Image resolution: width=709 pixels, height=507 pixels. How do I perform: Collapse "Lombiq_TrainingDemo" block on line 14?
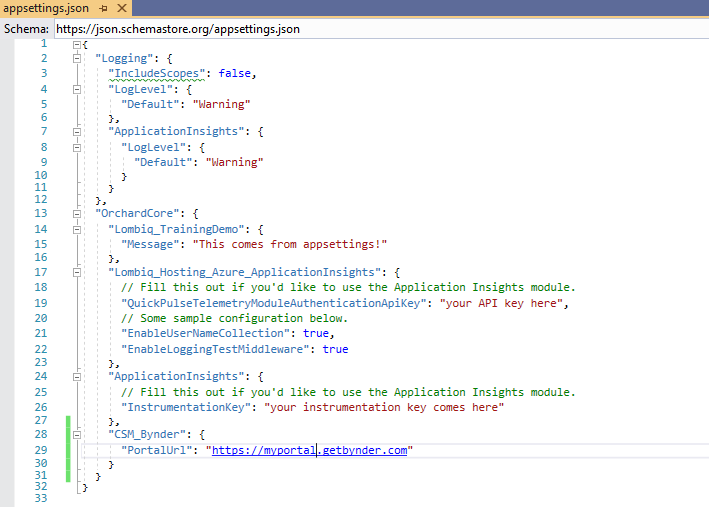tap(77, 230)
